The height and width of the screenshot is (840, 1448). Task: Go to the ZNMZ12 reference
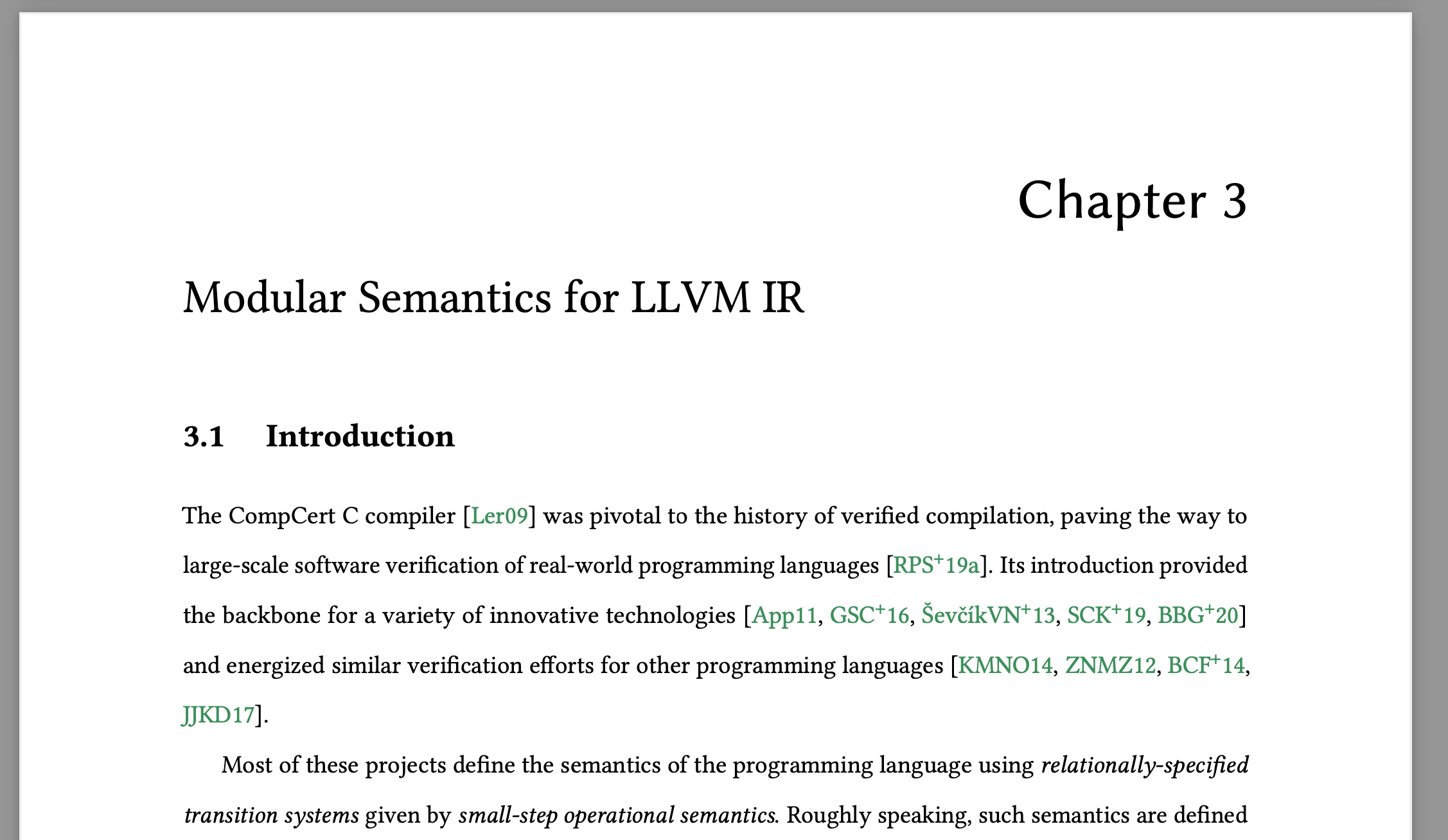(x=1110, y=666)
